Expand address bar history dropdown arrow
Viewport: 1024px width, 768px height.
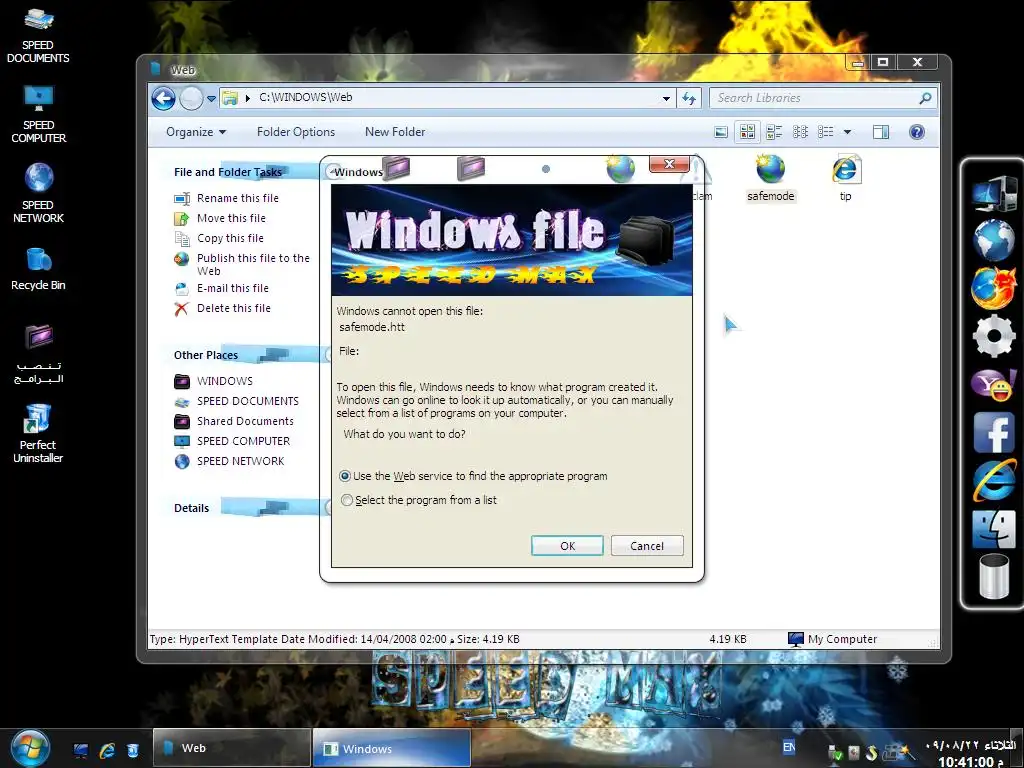click(x=666, y=99)
